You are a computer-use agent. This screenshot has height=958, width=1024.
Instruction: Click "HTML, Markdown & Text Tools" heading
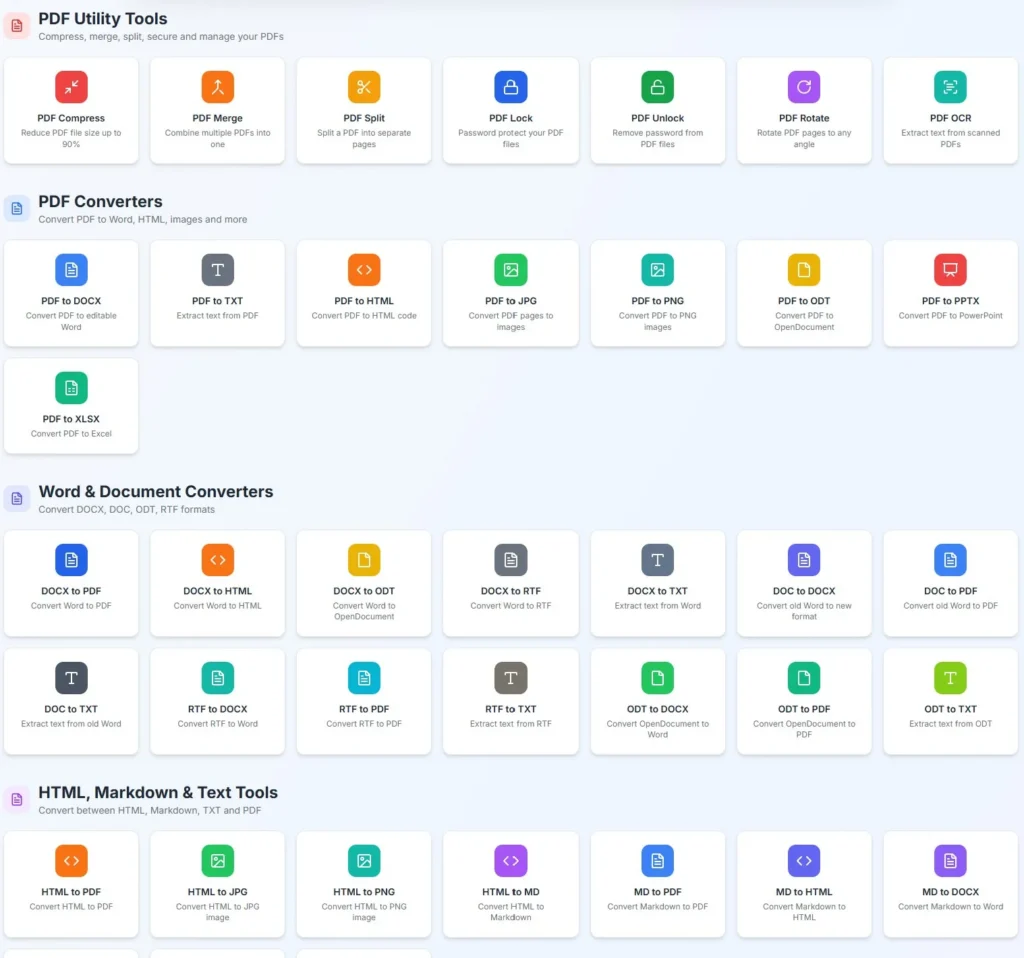click(158, 792)
